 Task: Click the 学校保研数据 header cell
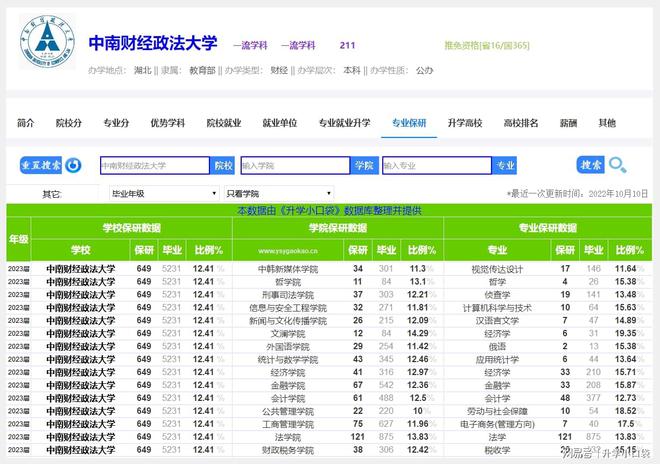[x=132, y=228]
